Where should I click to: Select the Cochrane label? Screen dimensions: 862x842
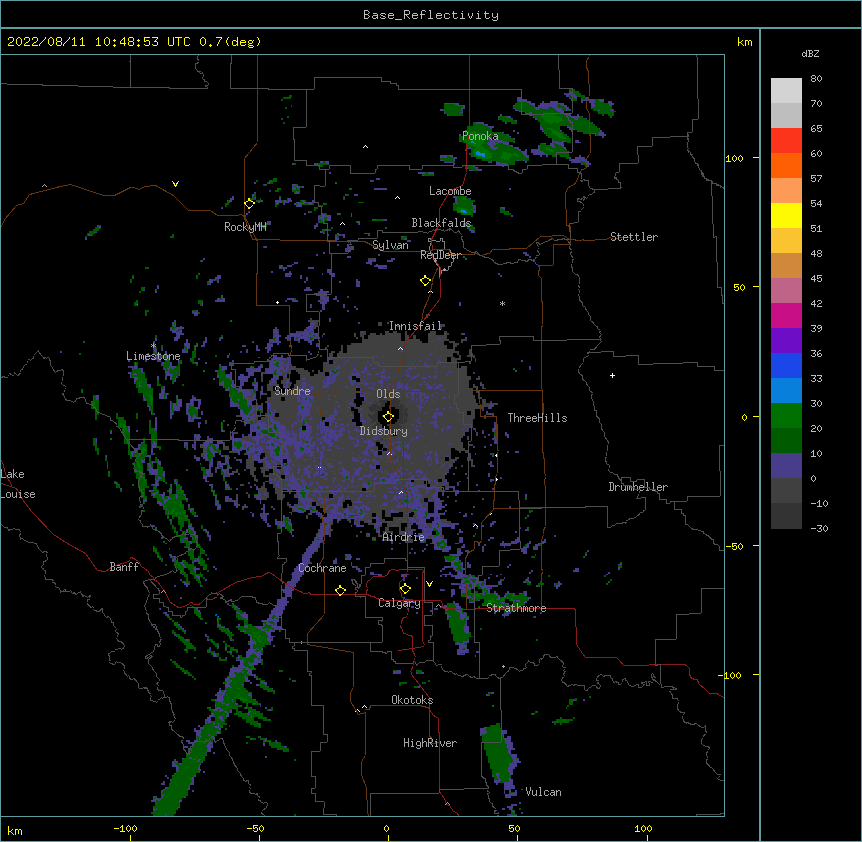click(322, 568)
